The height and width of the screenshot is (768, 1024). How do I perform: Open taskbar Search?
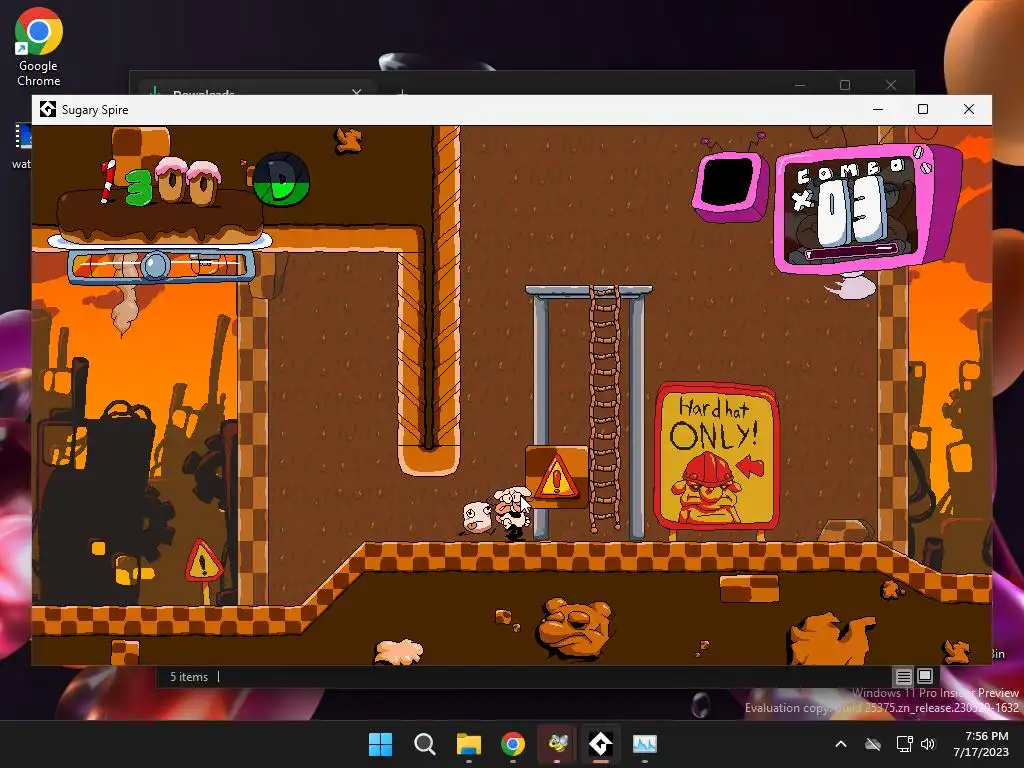tap(424, 744)
